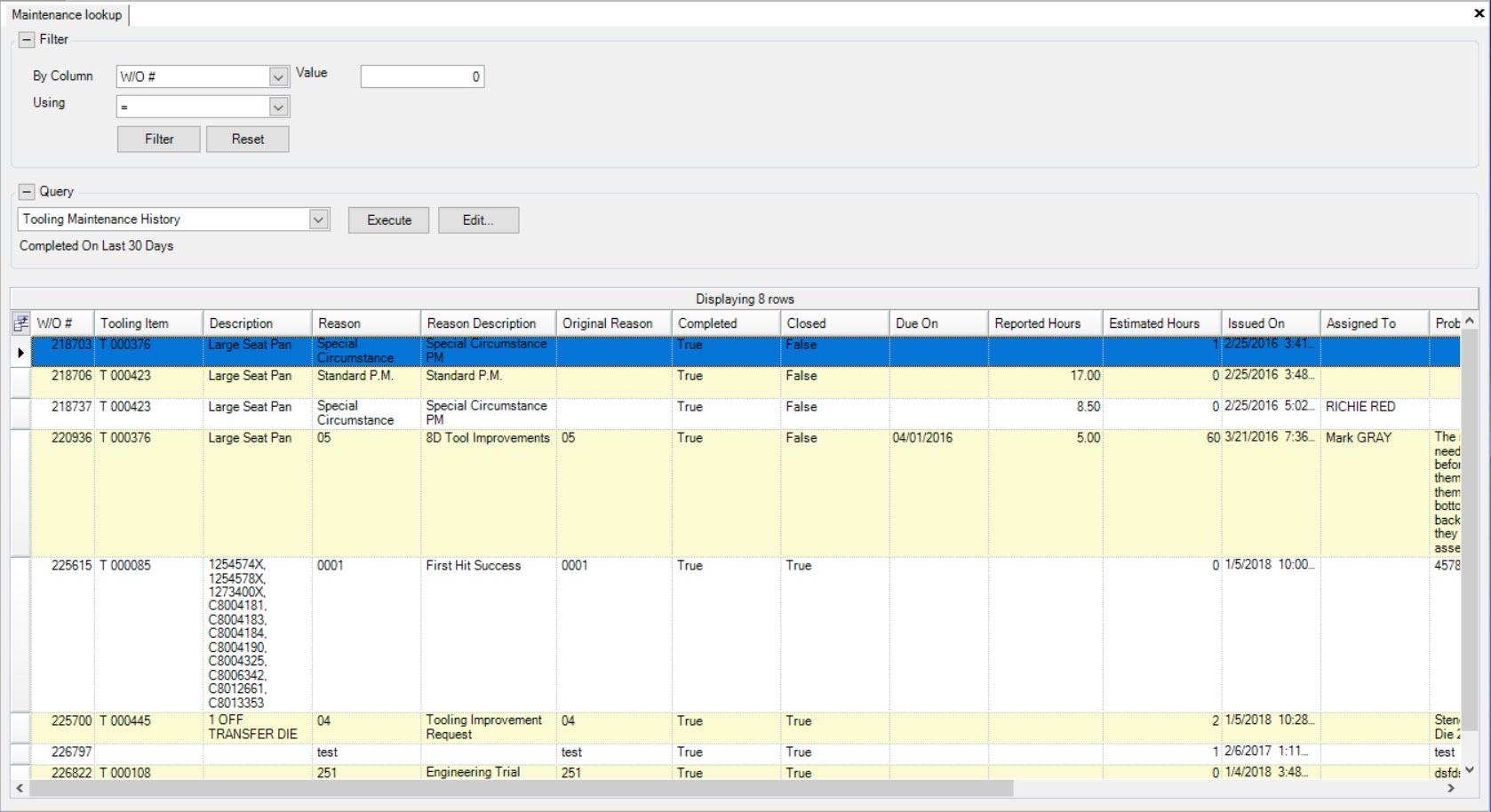The width and height of the screenshot is (1491, 812).
Task: Select work order 220936 cell
Action: pos(63,493)
